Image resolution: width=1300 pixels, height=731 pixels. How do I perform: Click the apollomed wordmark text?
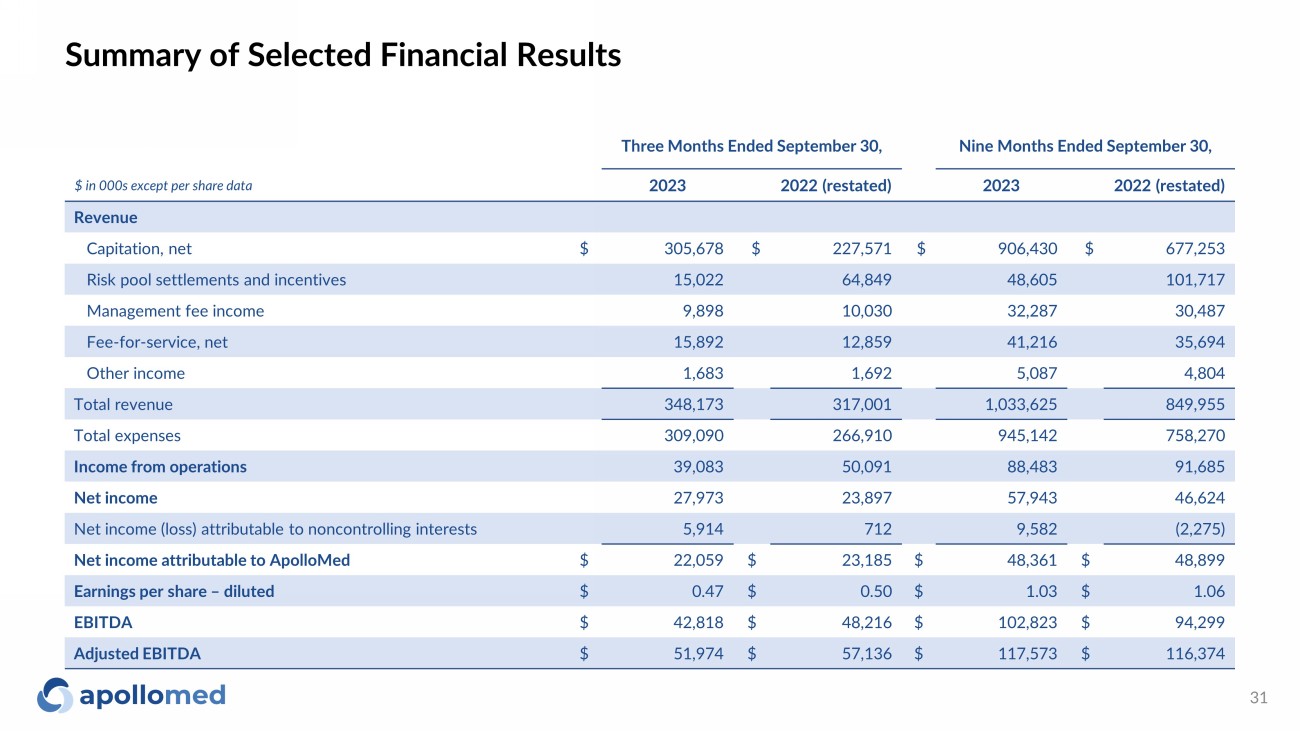coord(153,695)
